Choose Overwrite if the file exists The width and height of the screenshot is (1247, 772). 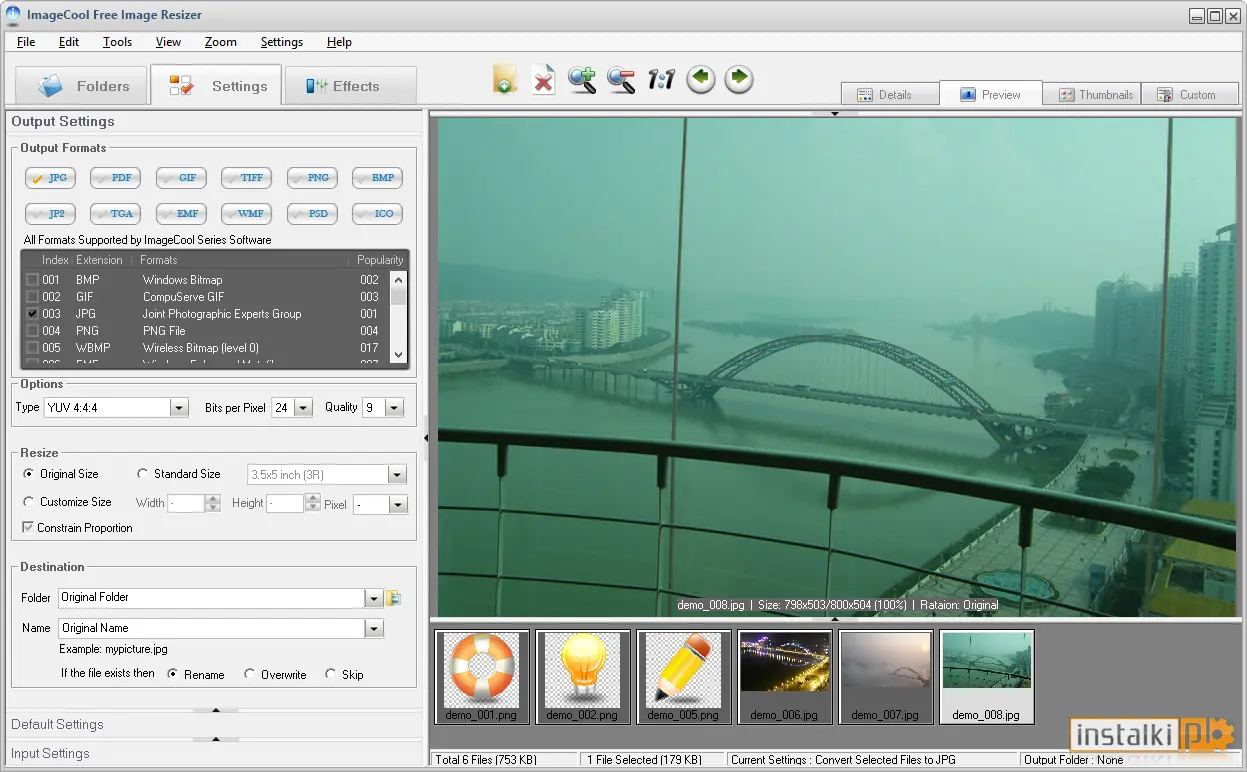pos(250,675)
